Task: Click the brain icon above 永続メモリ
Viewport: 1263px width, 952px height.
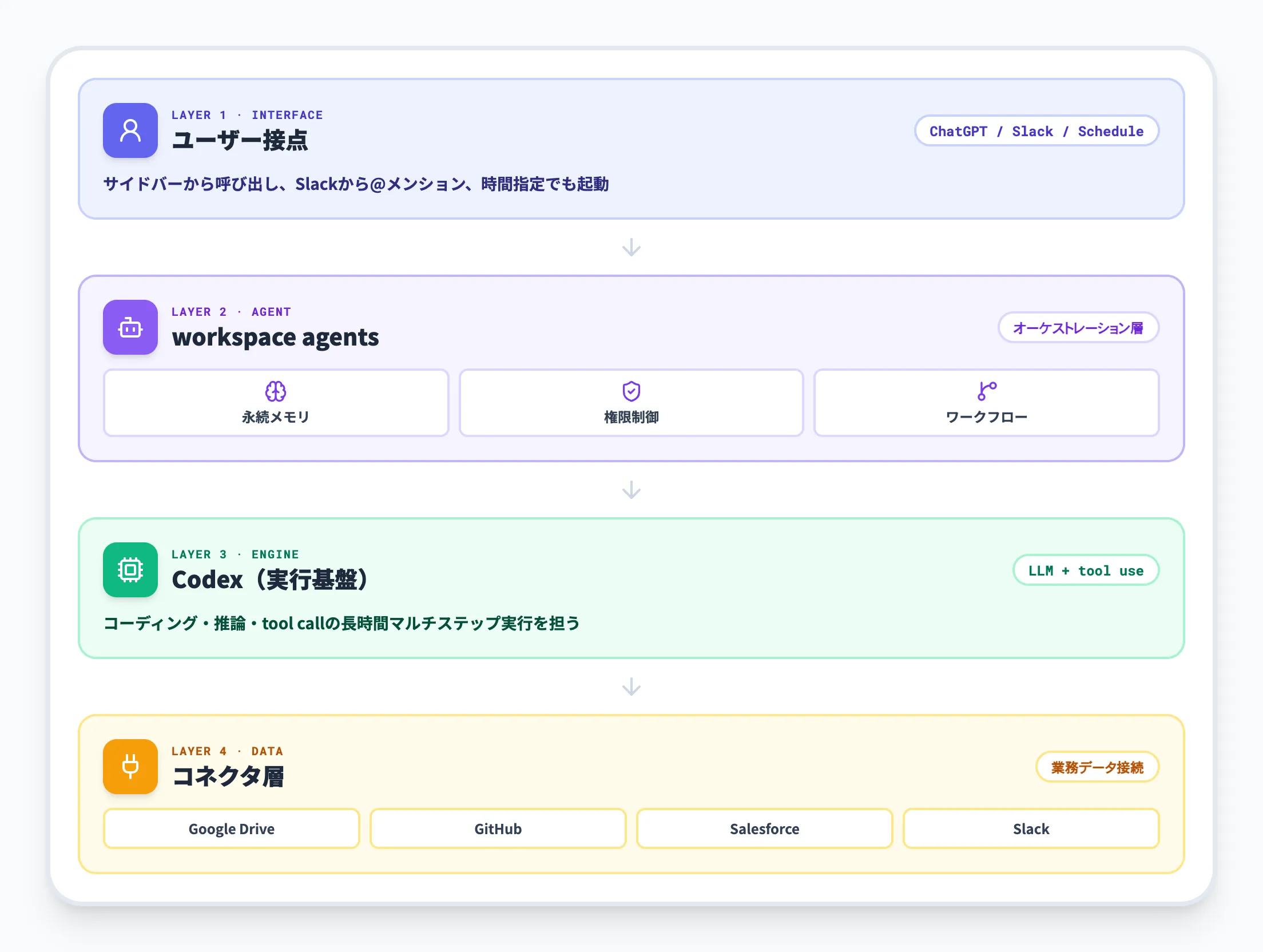Action: pyautogui.click(x=276, y=391)
